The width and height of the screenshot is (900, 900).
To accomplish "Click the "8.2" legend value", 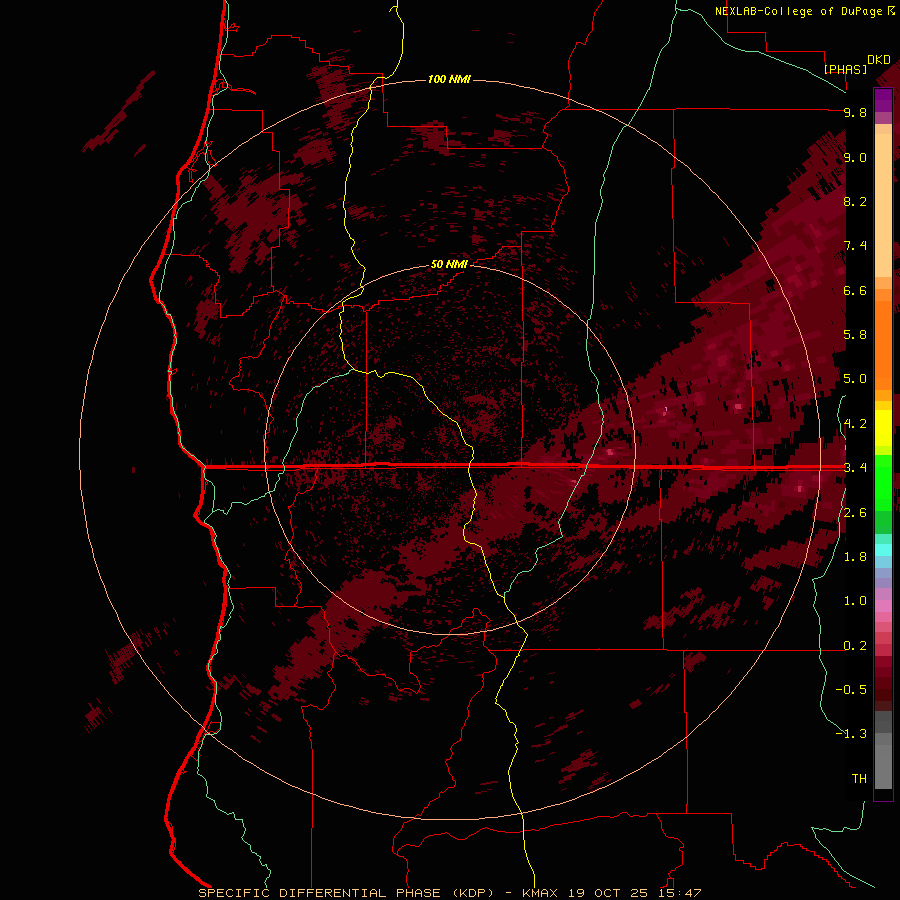I will pos(855,201).
